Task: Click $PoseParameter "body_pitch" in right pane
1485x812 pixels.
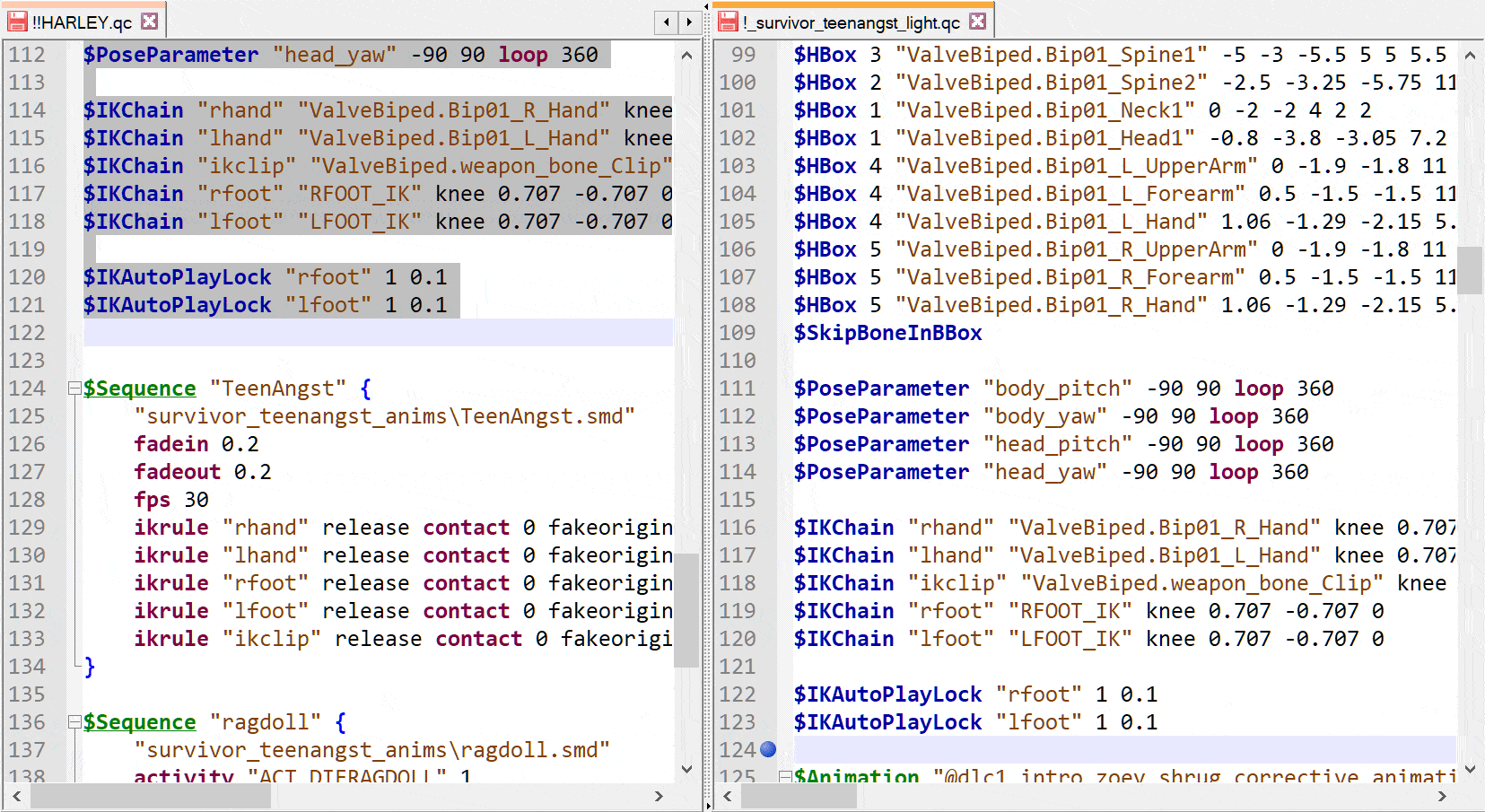Action: [1064, 389]
